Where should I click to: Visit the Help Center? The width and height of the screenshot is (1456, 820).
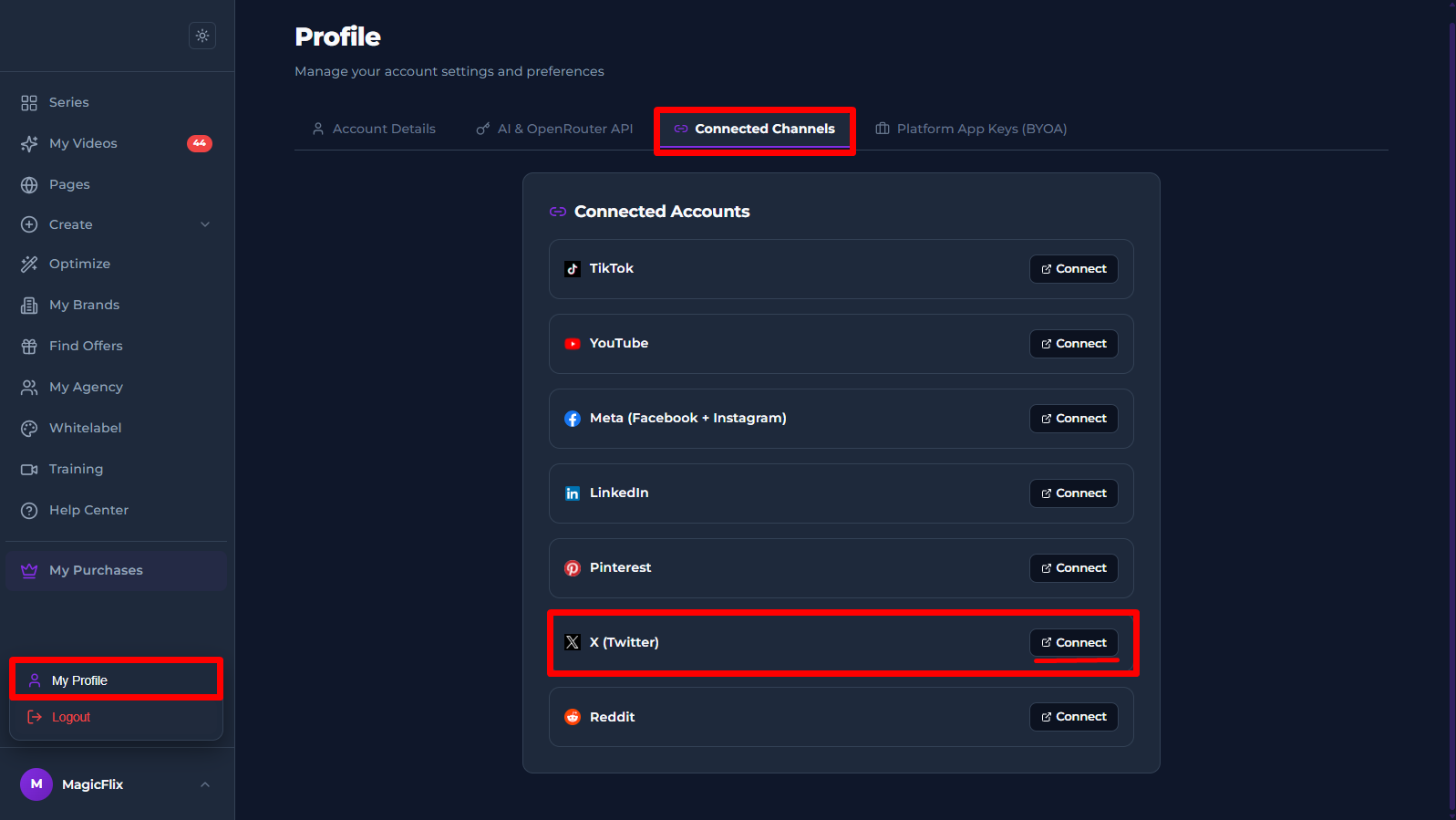coord(117,510)
